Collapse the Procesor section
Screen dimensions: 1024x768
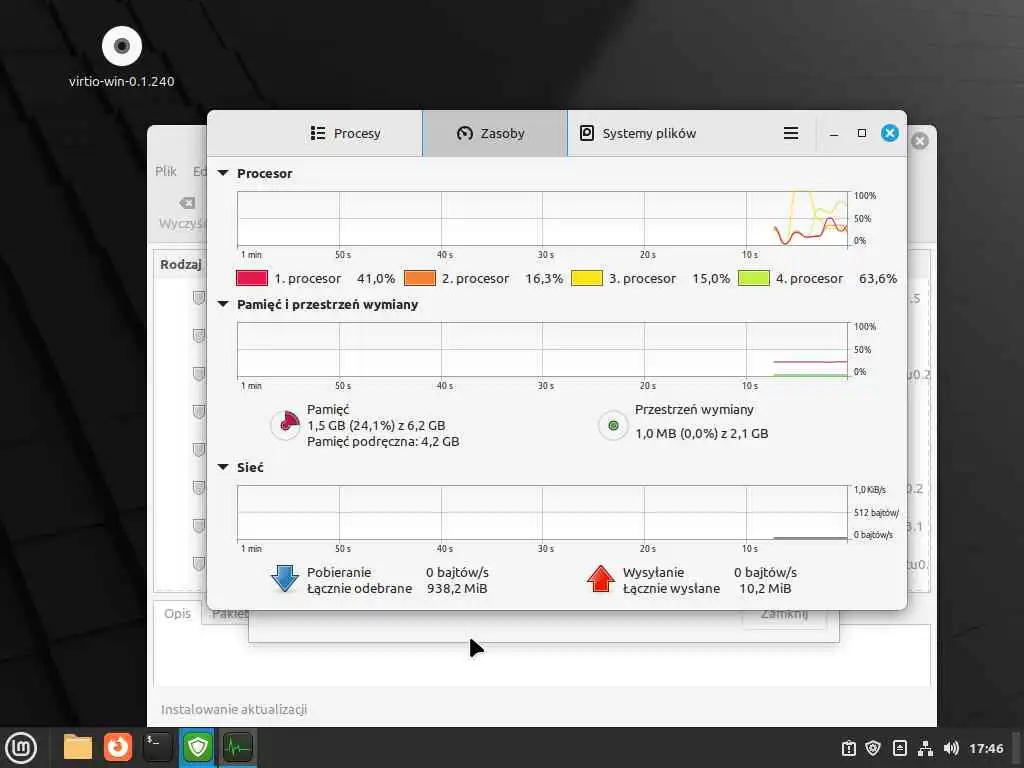point(223,173)
